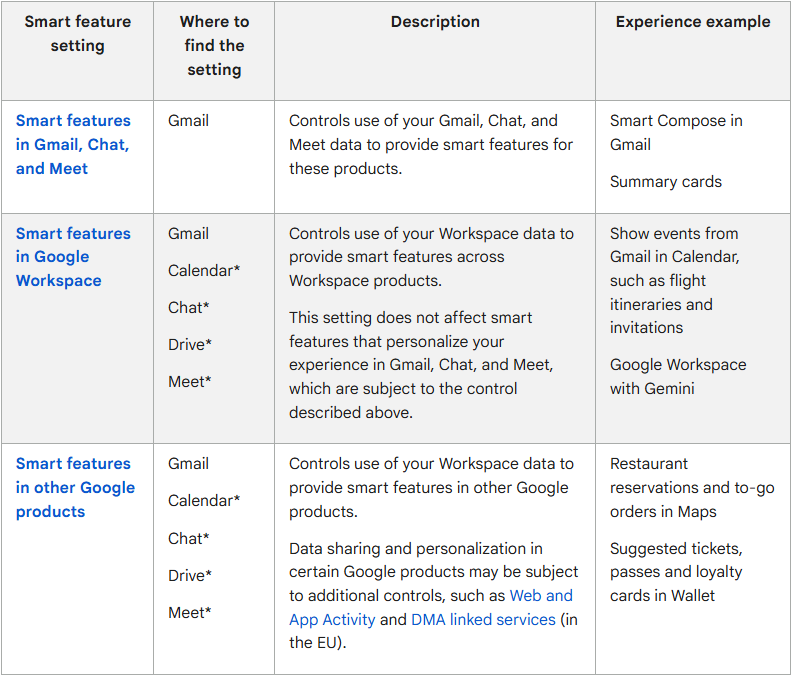Select the Description column header
The height and width of the screenshot is (676, 791).
click(435, 22)
